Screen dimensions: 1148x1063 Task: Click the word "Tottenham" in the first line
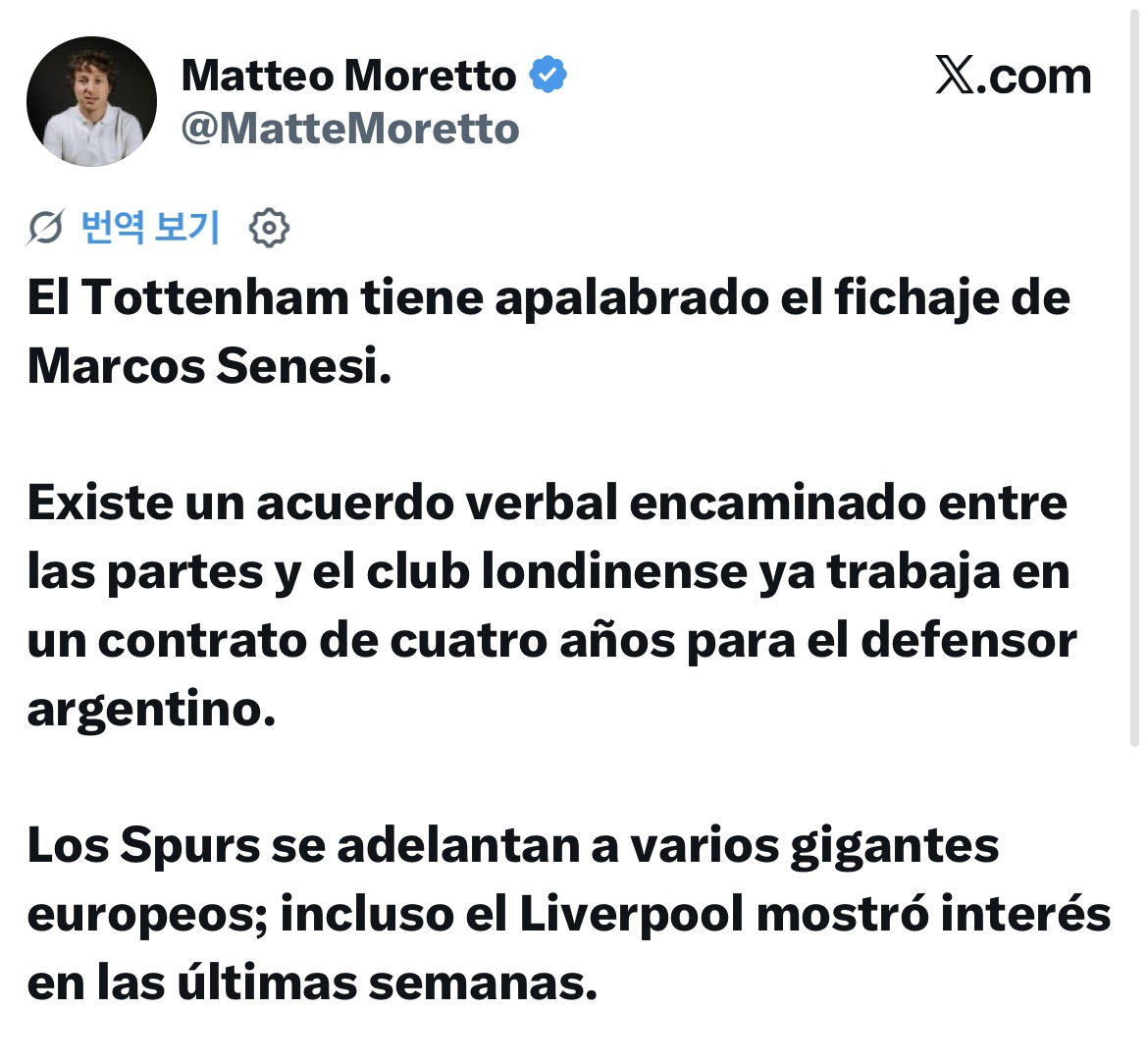215,298
